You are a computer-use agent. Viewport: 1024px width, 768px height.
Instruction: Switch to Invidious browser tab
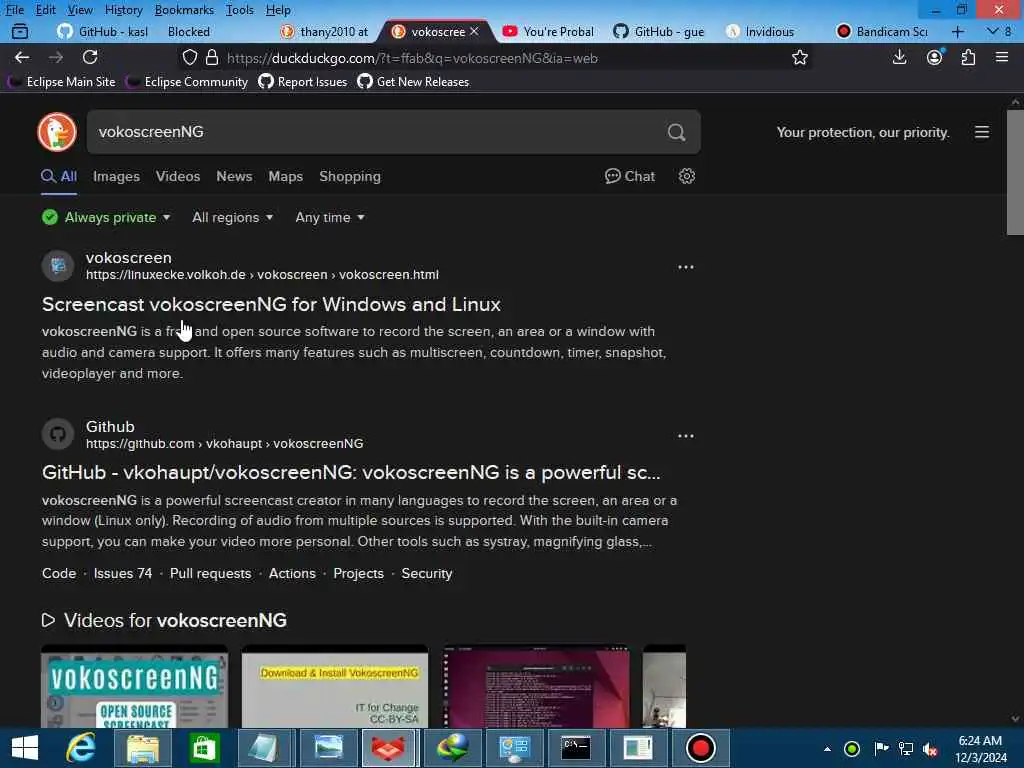(x=761, y=31)
